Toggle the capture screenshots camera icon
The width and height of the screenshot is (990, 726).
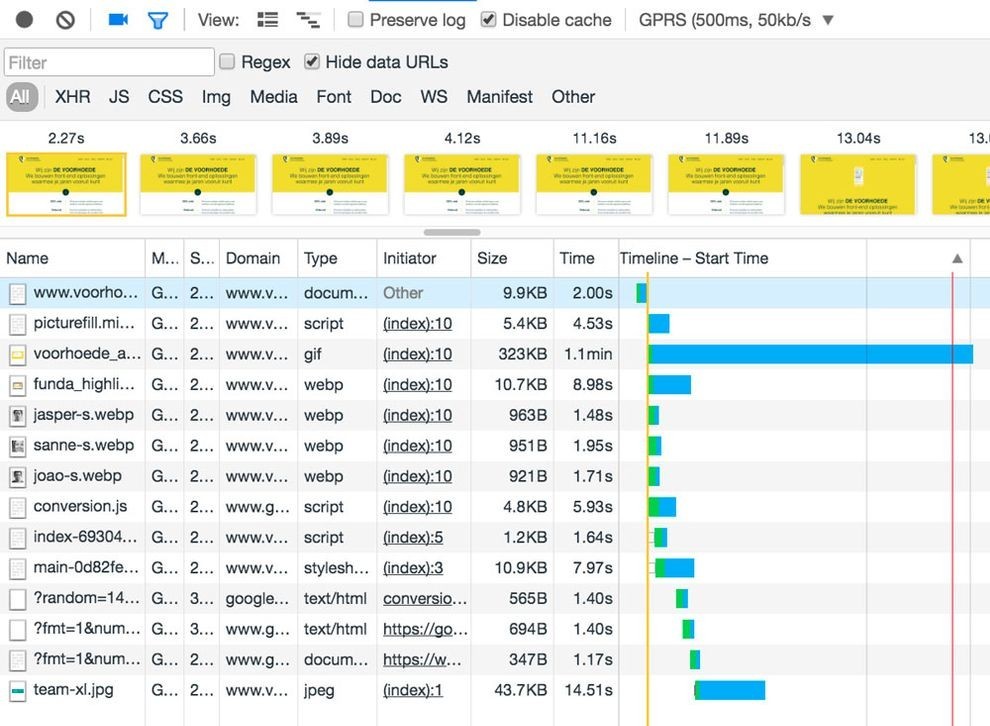click(118, 20)
